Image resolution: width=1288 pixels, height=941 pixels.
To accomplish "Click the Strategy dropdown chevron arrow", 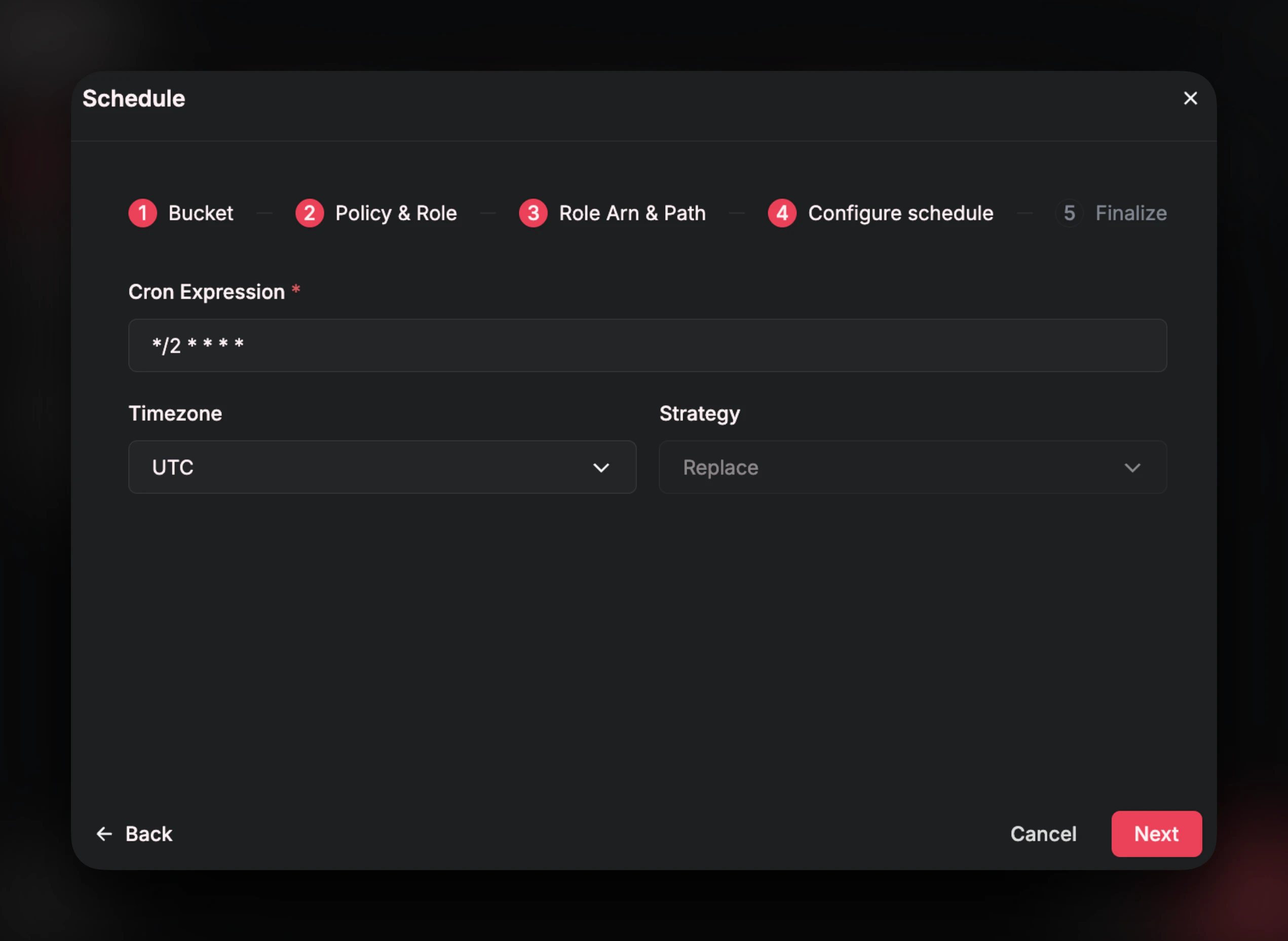I will point(1132,467).
